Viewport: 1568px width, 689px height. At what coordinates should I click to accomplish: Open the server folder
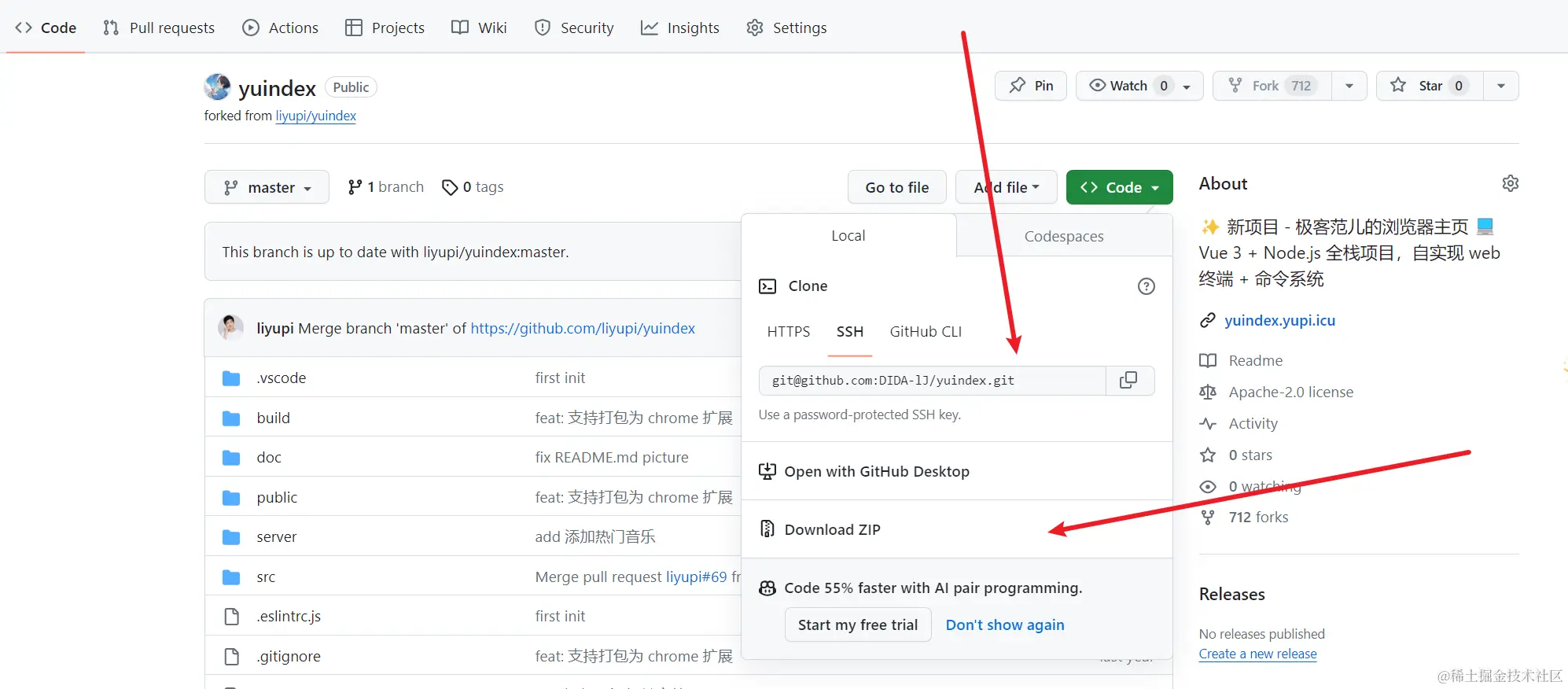[277, 536]
